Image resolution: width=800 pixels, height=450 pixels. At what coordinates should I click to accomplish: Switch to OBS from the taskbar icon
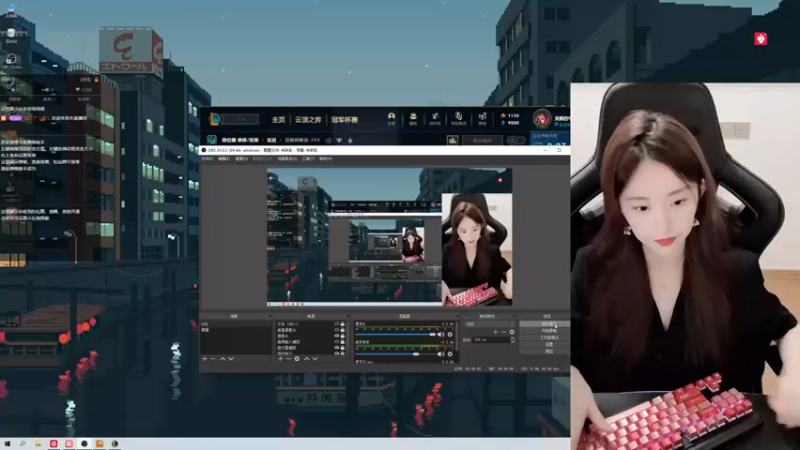click(84, 444)
